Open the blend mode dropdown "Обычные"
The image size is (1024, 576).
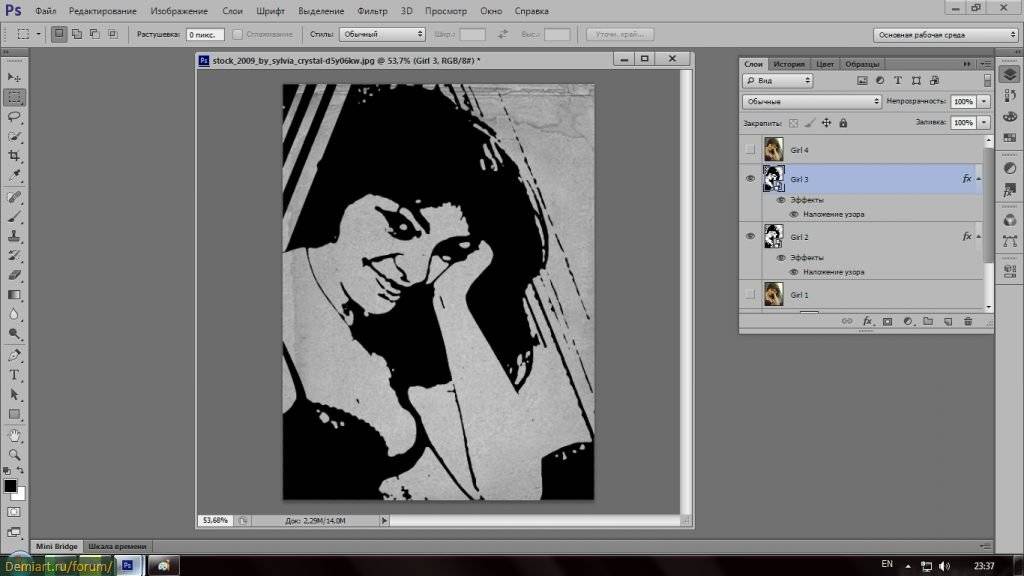[811, 101]
